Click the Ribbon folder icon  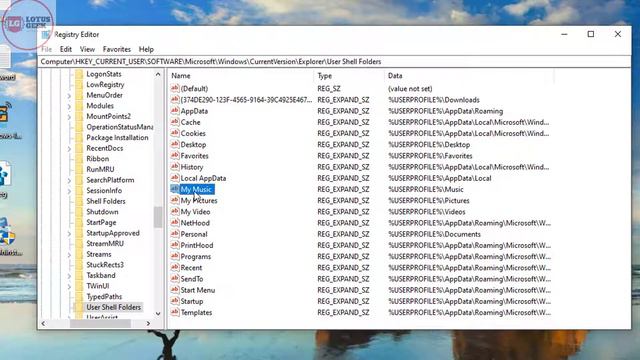tap(79, 159)
